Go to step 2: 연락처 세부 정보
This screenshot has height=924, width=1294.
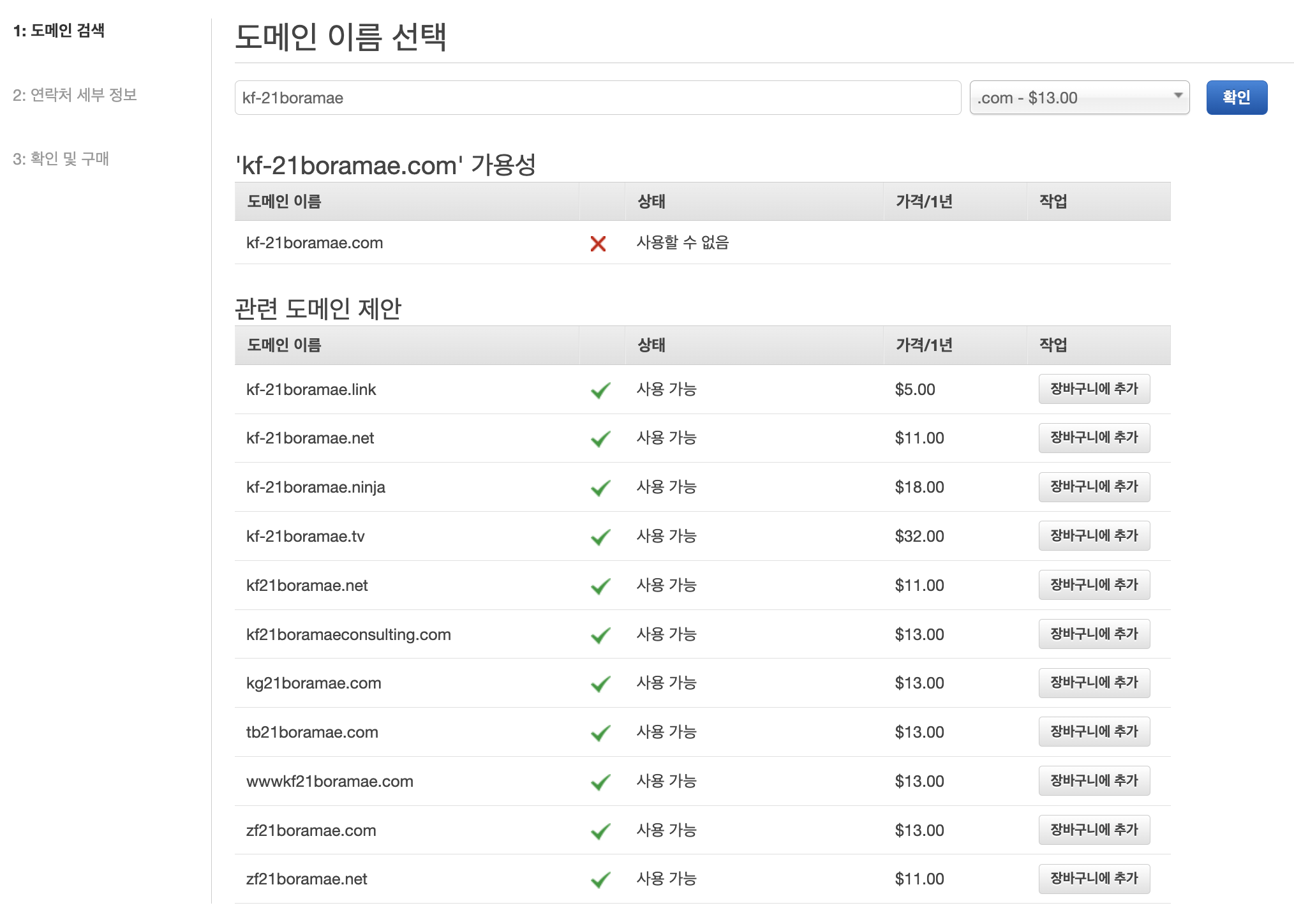pos(75,95)
